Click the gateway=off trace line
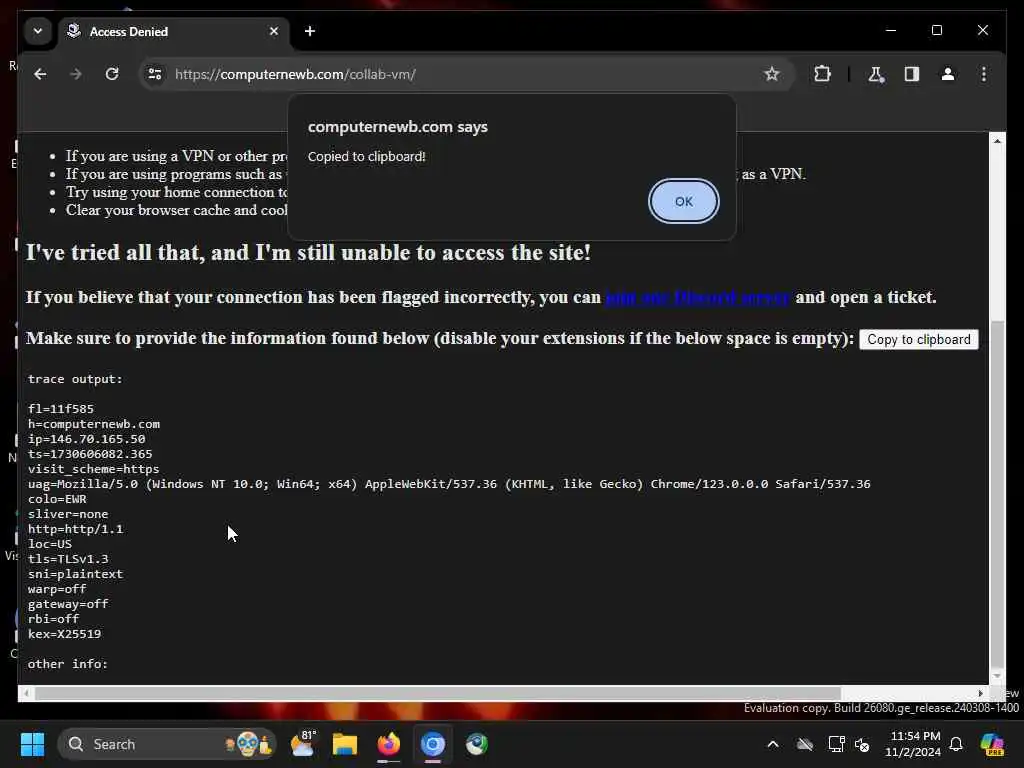 click(x=68, y=604)
